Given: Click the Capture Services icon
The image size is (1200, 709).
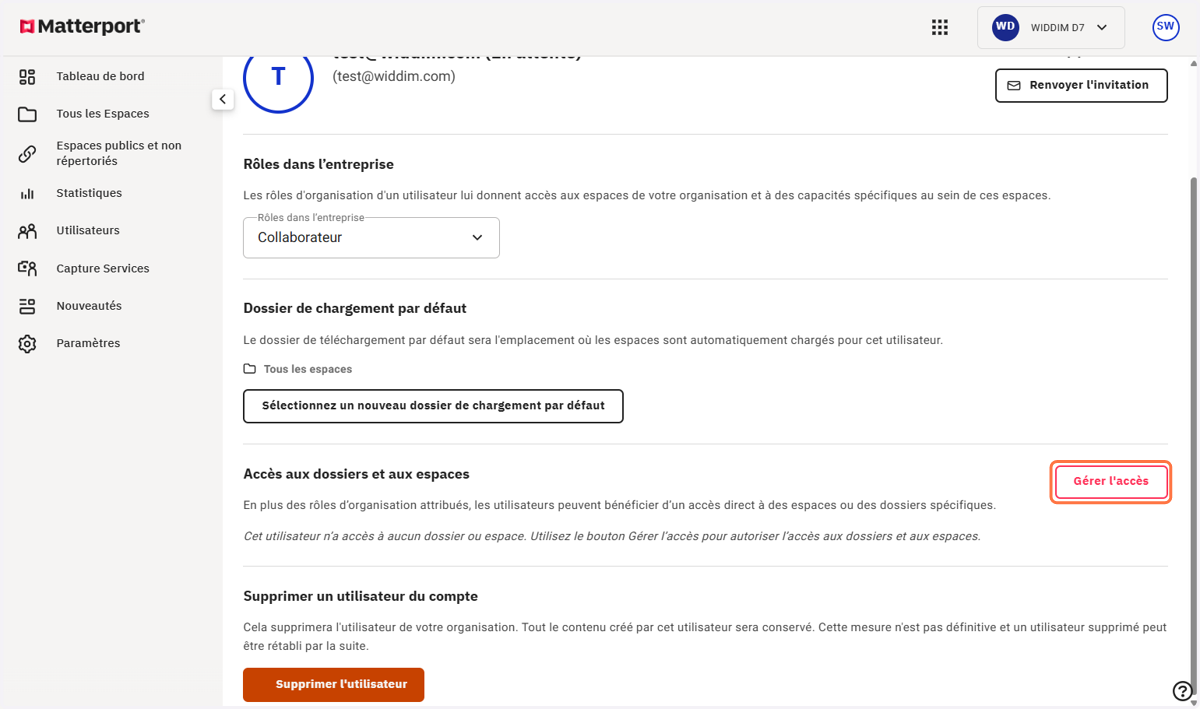Looking at the screenshot, I should coord(27,268).
